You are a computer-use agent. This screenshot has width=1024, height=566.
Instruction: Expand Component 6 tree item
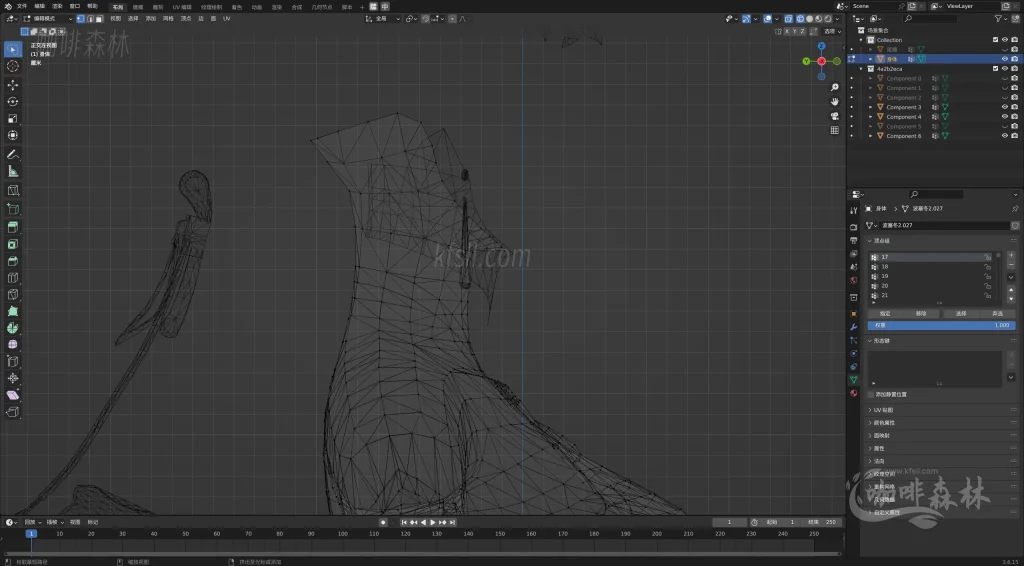pyautogui.click(x=871, y=136)
